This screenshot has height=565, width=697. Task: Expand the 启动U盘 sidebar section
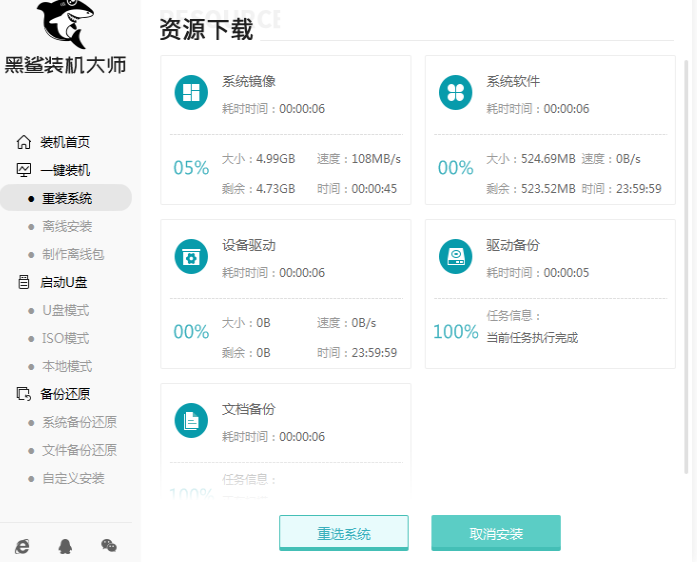coord(64,282)
